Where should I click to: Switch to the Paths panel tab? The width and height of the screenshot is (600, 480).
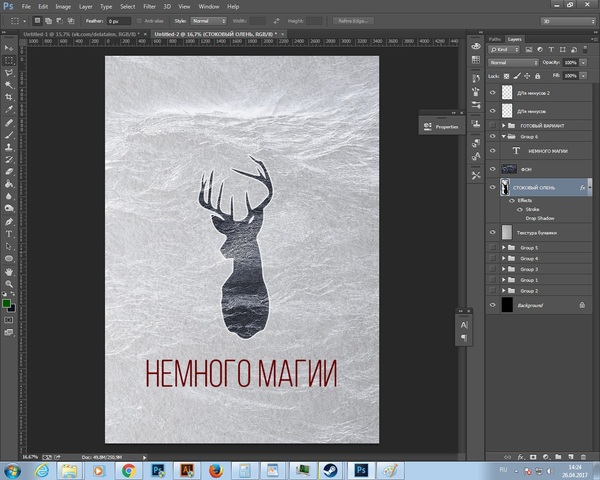pyautogui.click(x=495, y=39)
